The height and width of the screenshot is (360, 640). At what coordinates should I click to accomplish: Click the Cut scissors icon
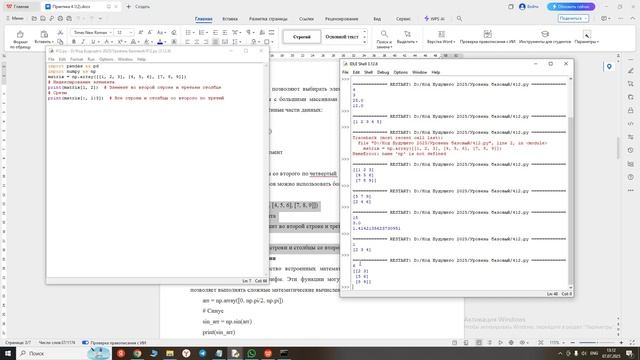click(x=60, y=32)
